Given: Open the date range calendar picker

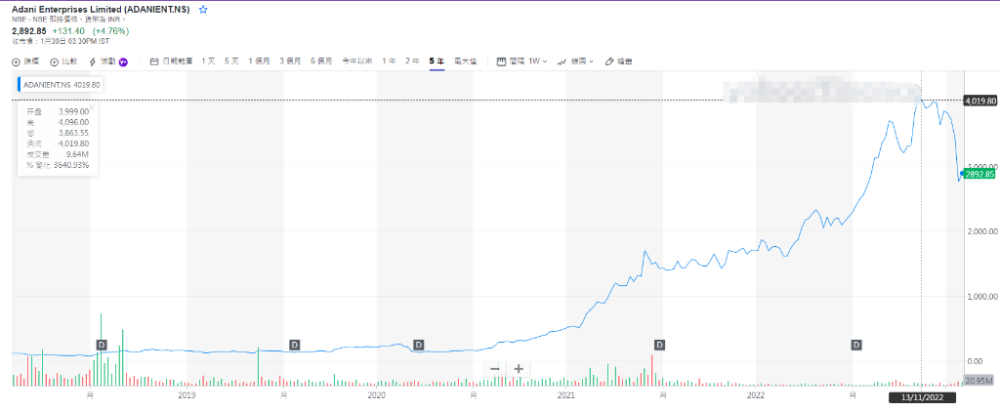Looking at the screenshot, I should click(x=172, y=61).
